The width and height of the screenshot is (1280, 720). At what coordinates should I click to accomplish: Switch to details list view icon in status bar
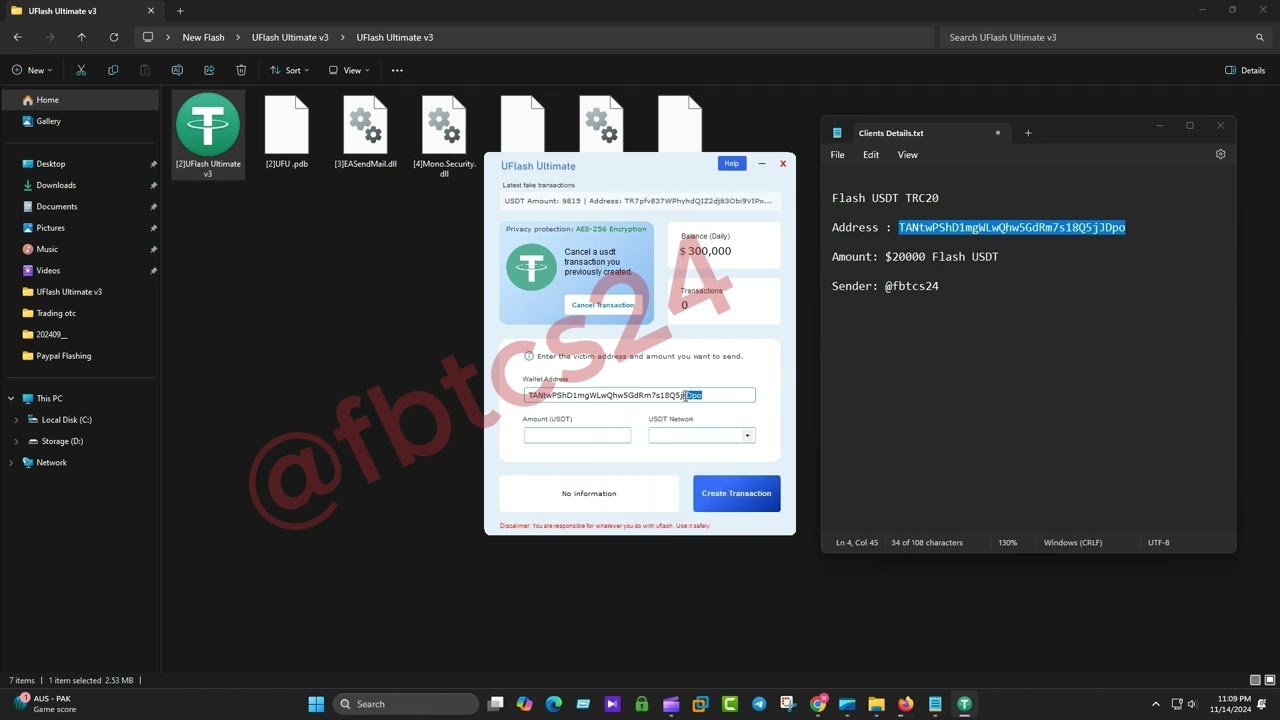tap(1255, 680)
